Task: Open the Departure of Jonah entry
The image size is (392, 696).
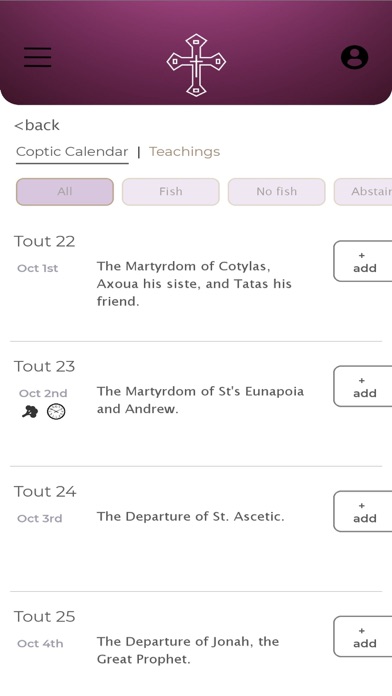Action: coord(188,650)
